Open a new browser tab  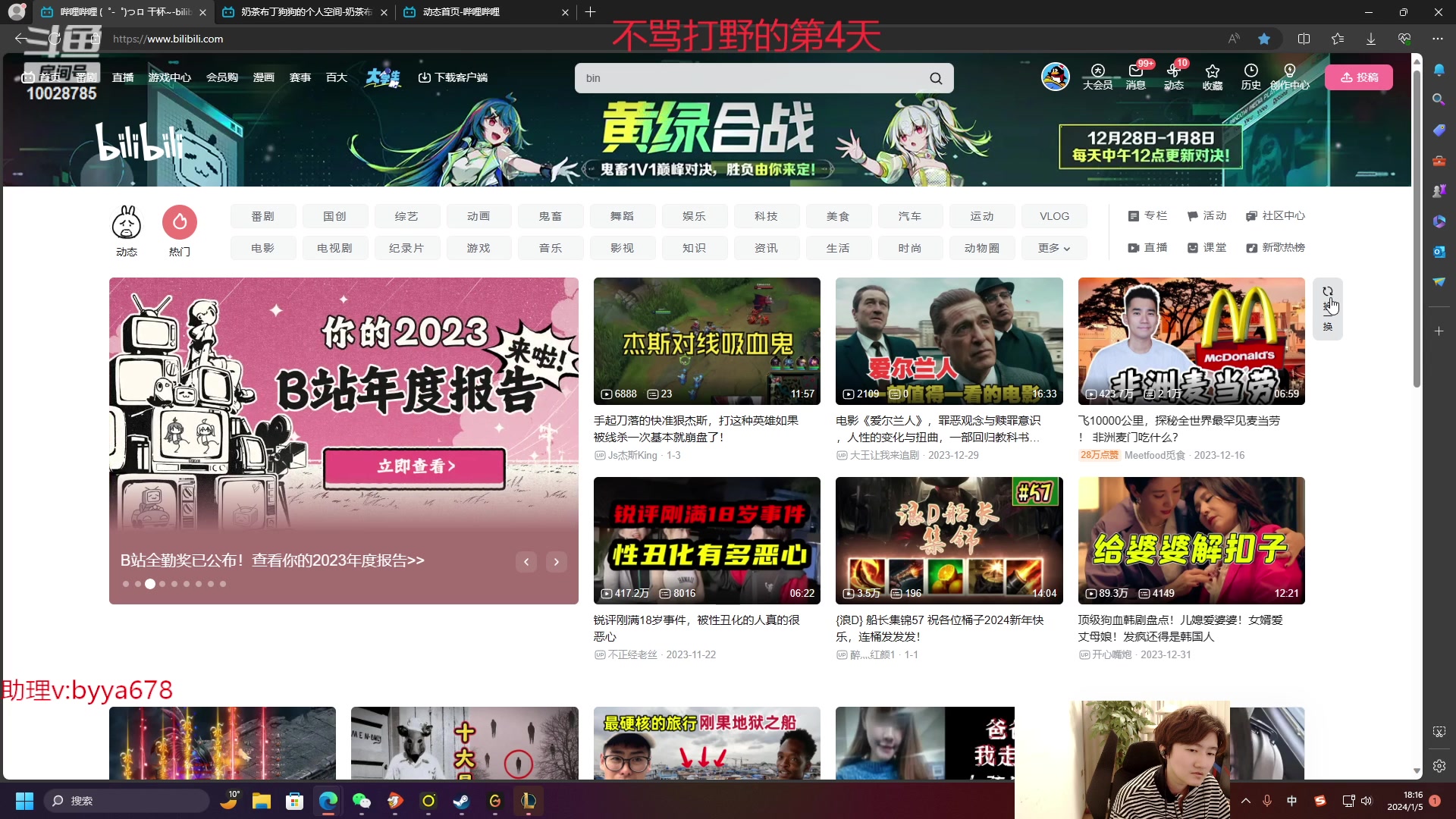click(x=591, y=12)
